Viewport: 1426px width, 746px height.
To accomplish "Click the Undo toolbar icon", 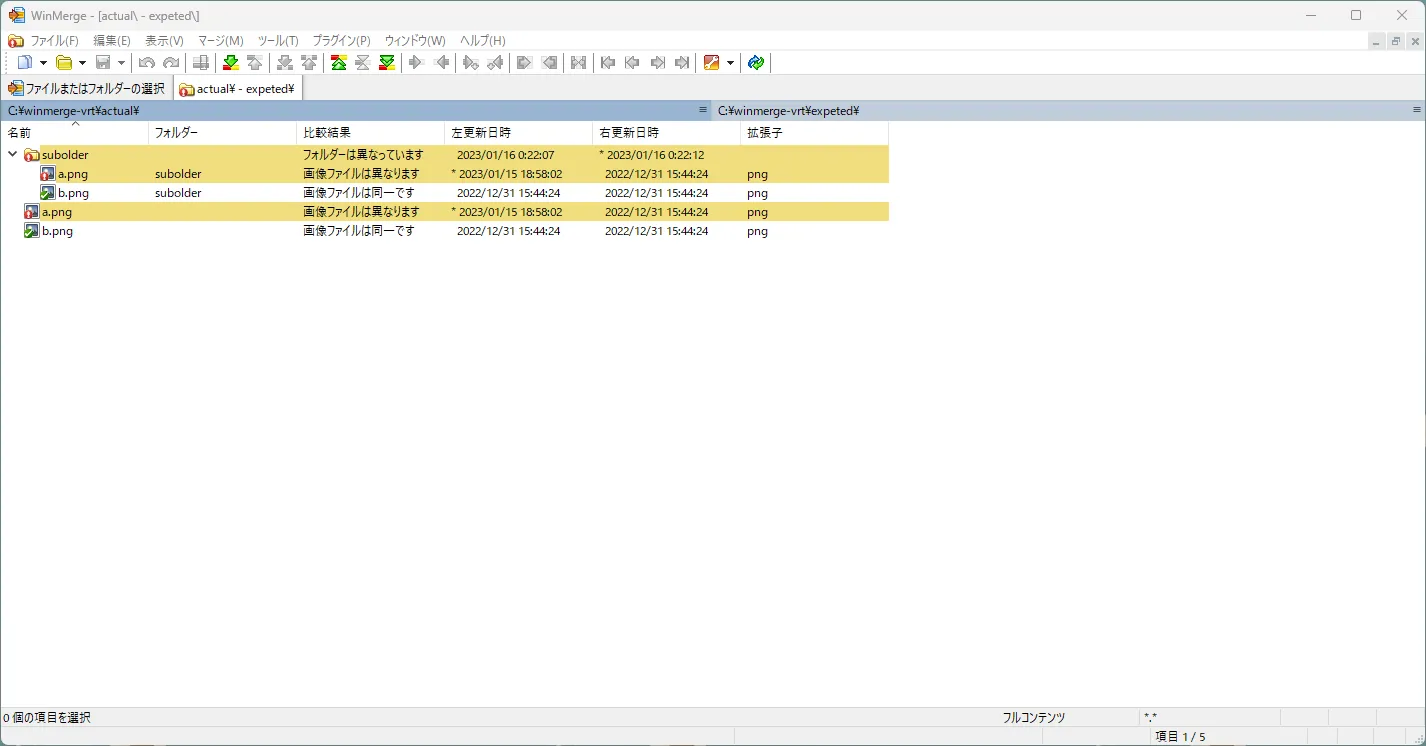I will pos(146,62).
